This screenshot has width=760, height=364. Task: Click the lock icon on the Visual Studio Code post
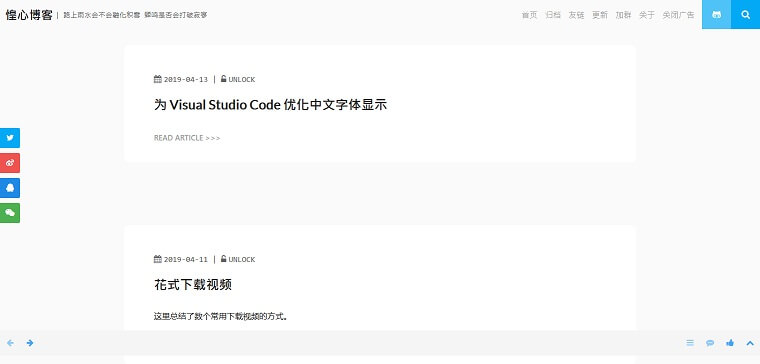[223, 79]
